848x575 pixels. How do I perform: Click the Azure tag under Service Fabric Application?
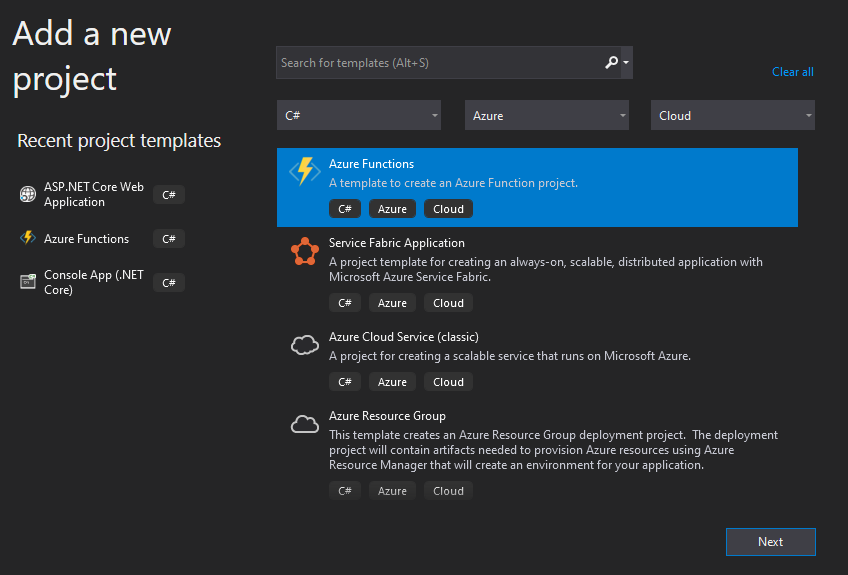point(392,303)
